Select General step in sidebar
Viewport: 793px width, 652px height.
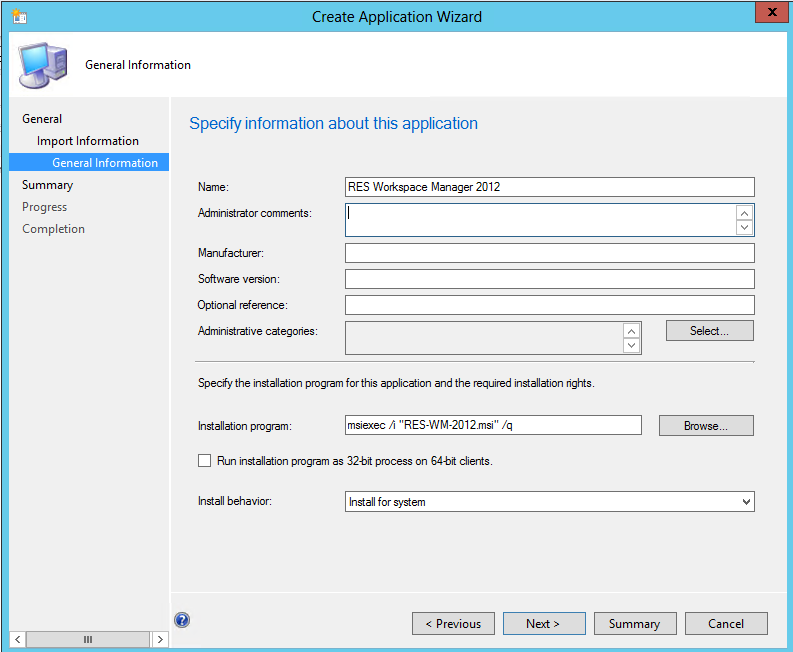pos(42,119)
